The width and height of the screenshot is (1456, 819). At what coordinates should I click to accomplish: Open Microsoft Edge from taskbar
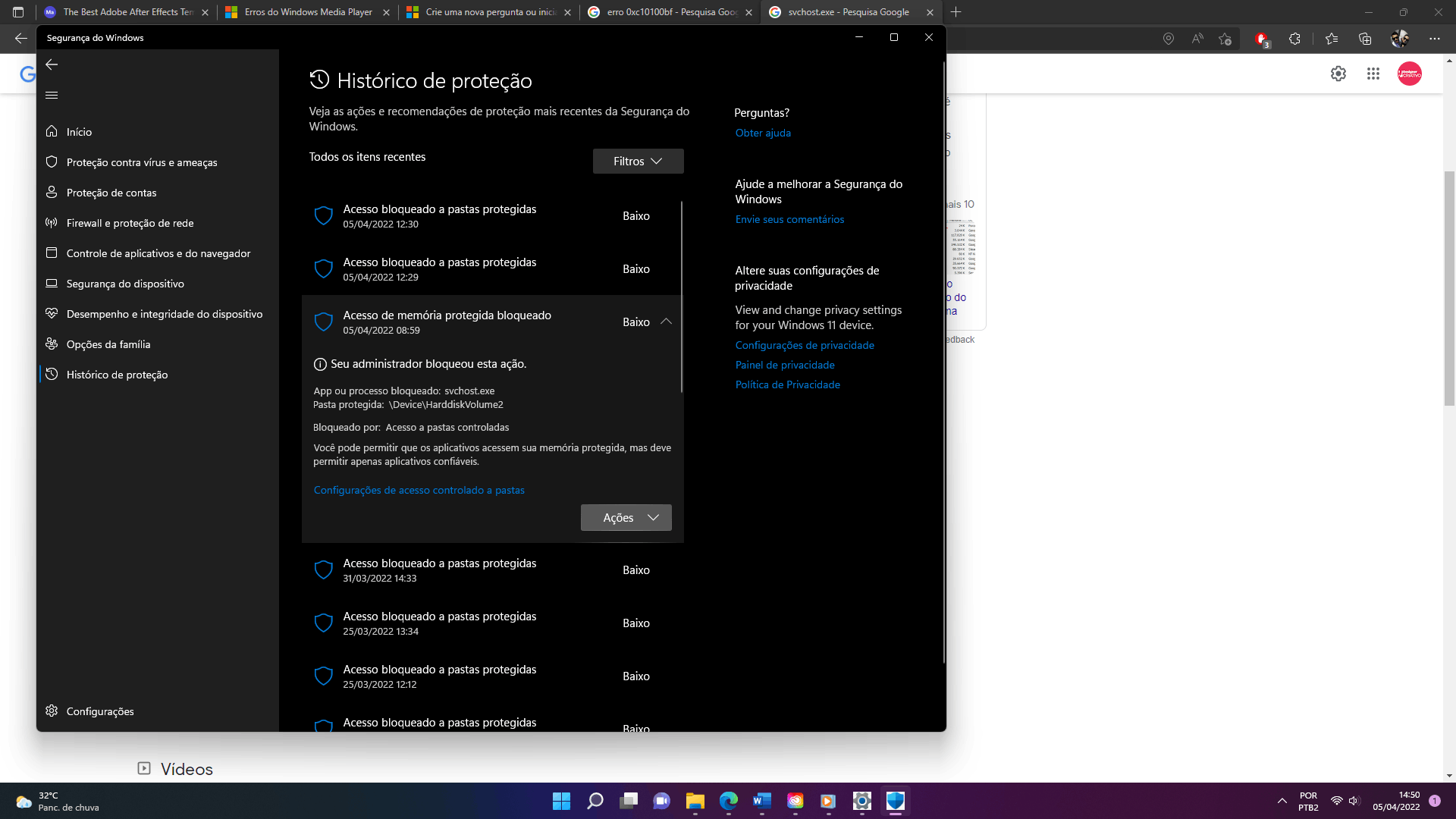tap(729, 801)
